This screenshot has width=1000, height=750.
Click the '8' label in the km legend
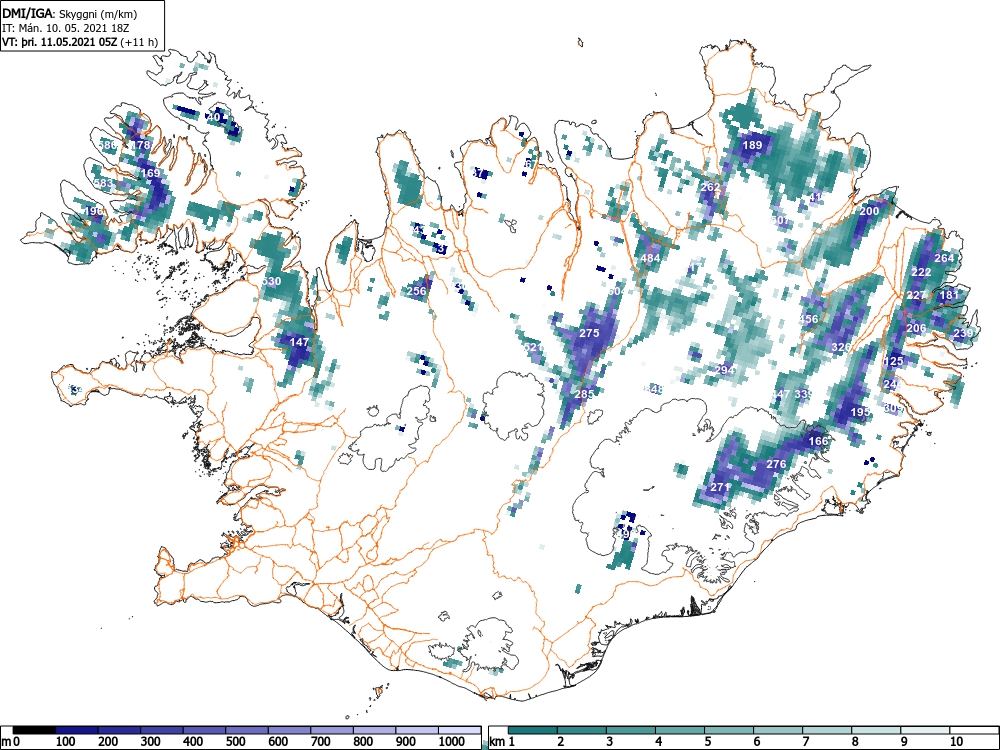855,742
